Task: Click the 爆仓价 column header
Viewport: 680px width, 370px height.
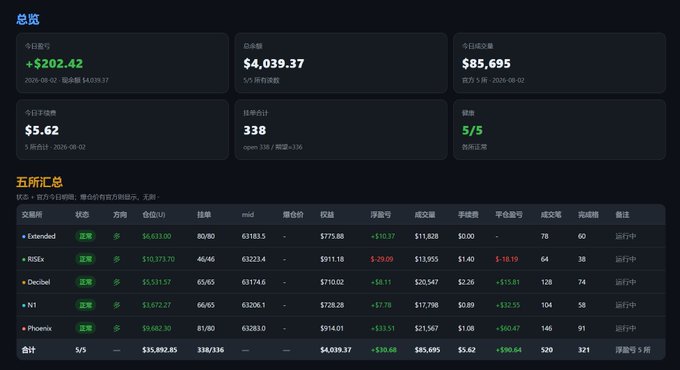Action: pos(293,215)
